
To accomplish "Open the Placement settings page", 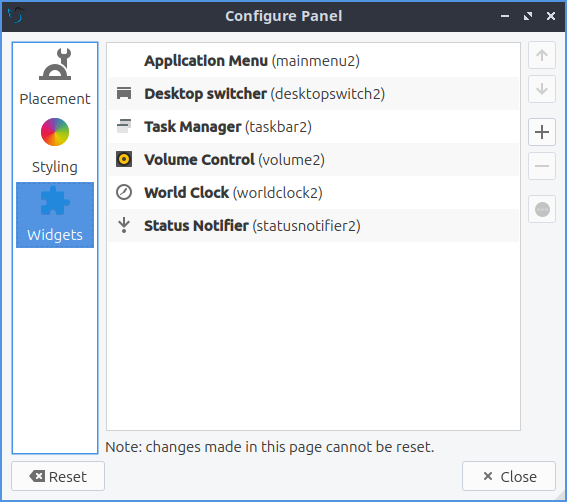I will coord(55,78).
